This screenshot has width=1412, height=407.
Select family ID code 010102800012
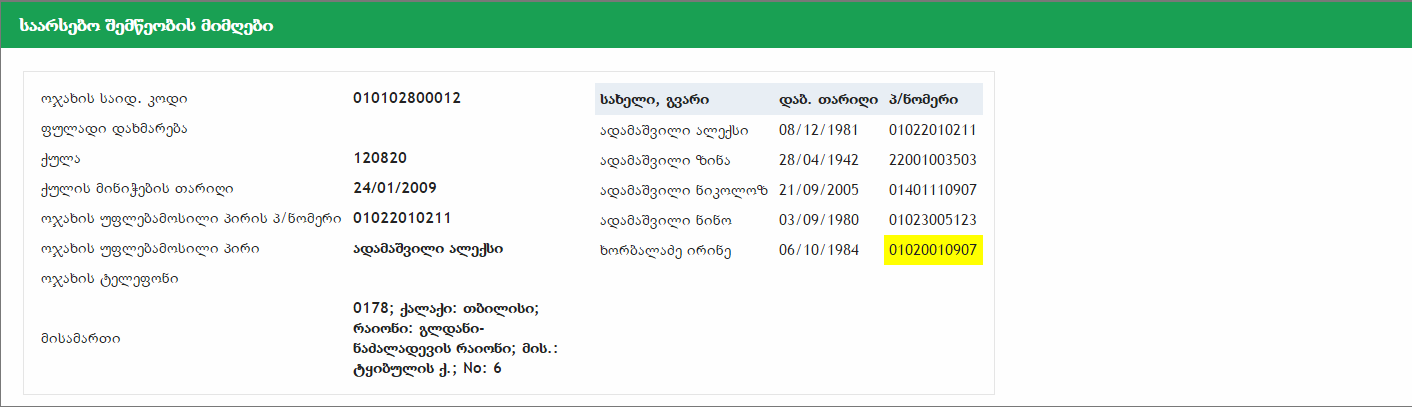pos(406,98)
